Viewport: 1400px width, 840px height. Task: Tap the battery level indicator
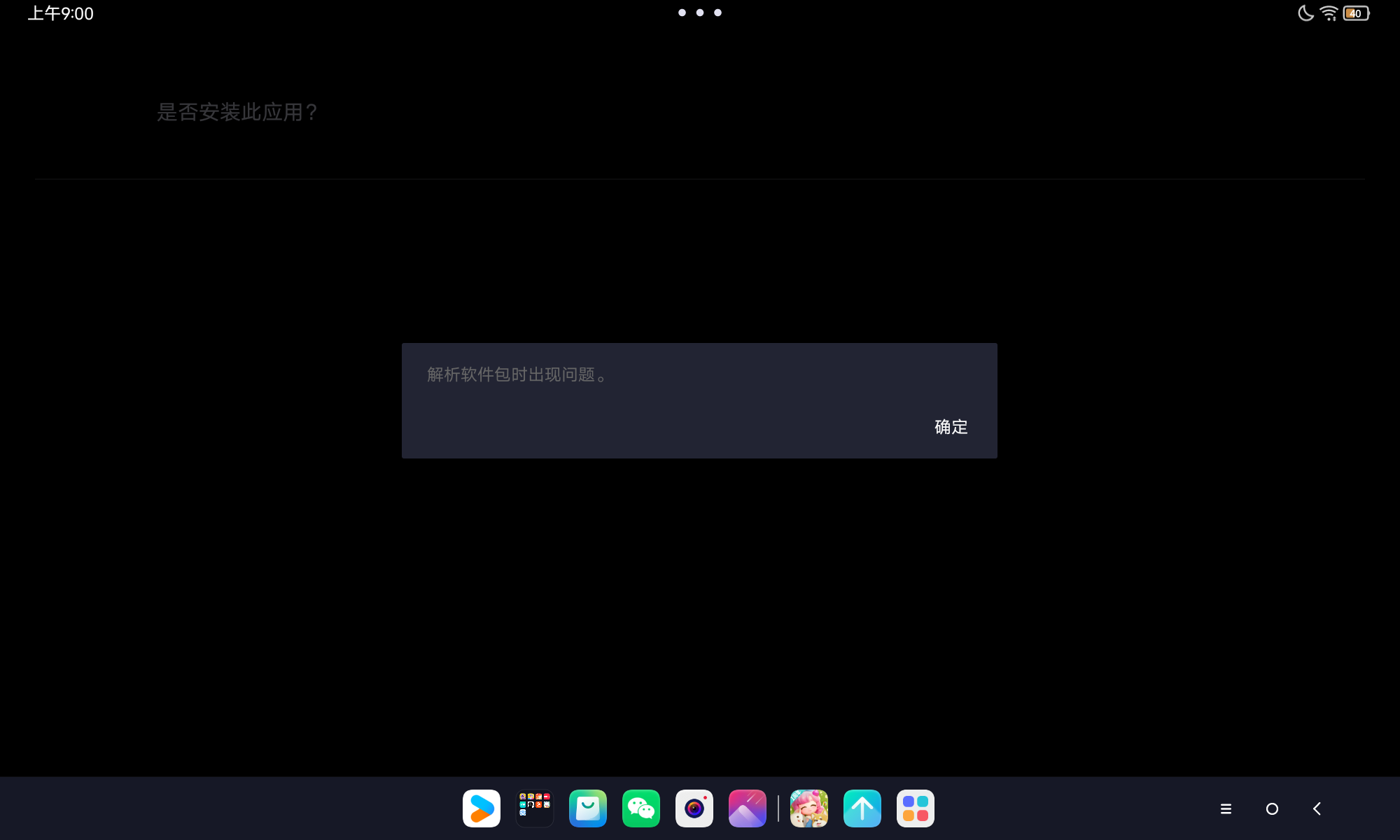tap(1356, 13)
